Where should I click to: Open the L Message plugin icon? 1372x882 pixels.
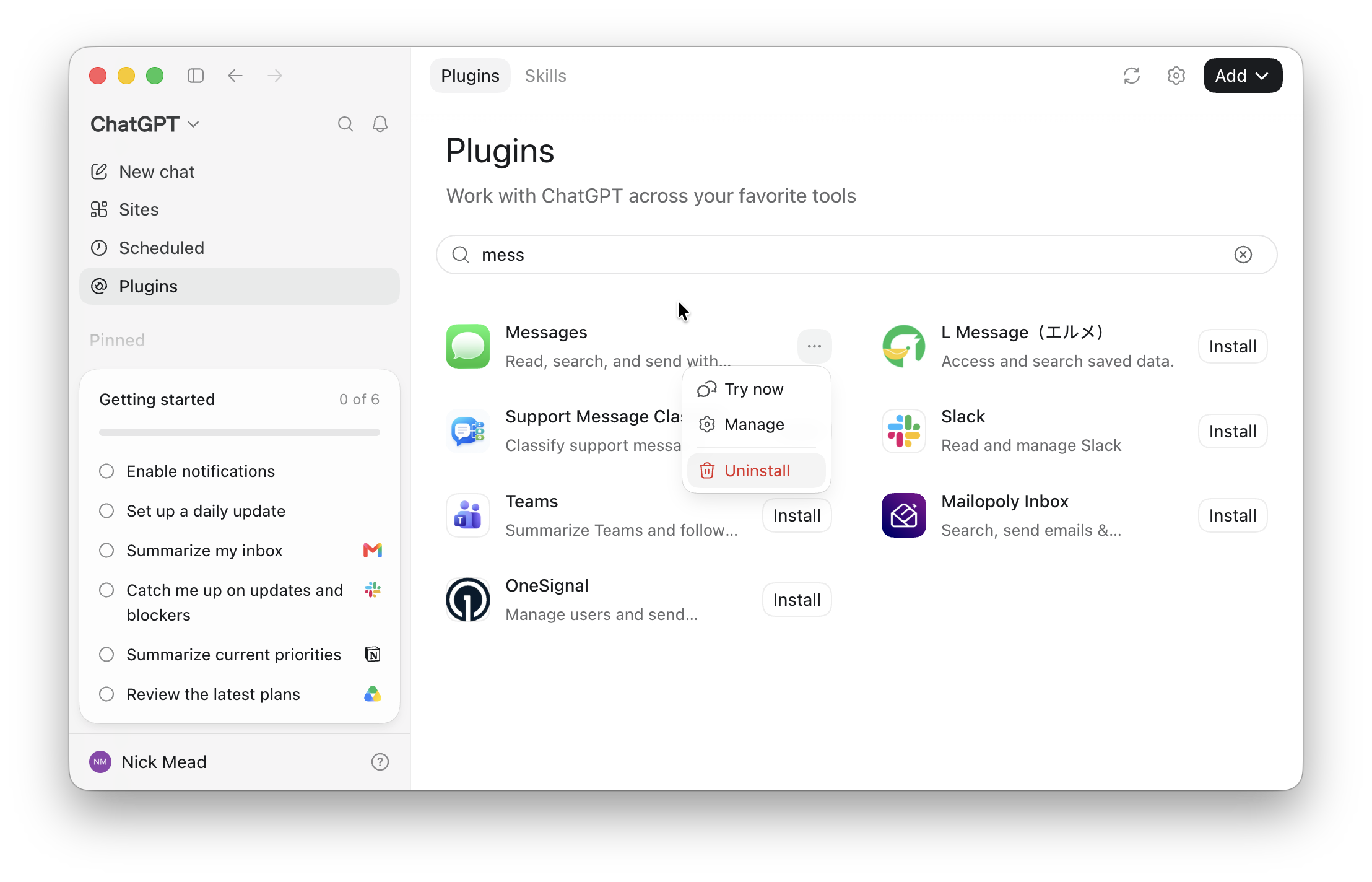pyautogui.click(x=904, y=346)
